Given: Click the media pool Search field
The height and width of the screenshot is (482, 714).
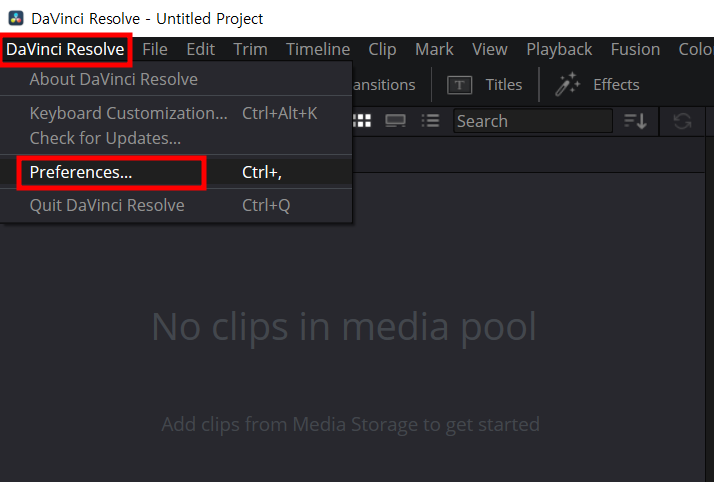Looking at the screenshot, I should [x=533, y=121].
